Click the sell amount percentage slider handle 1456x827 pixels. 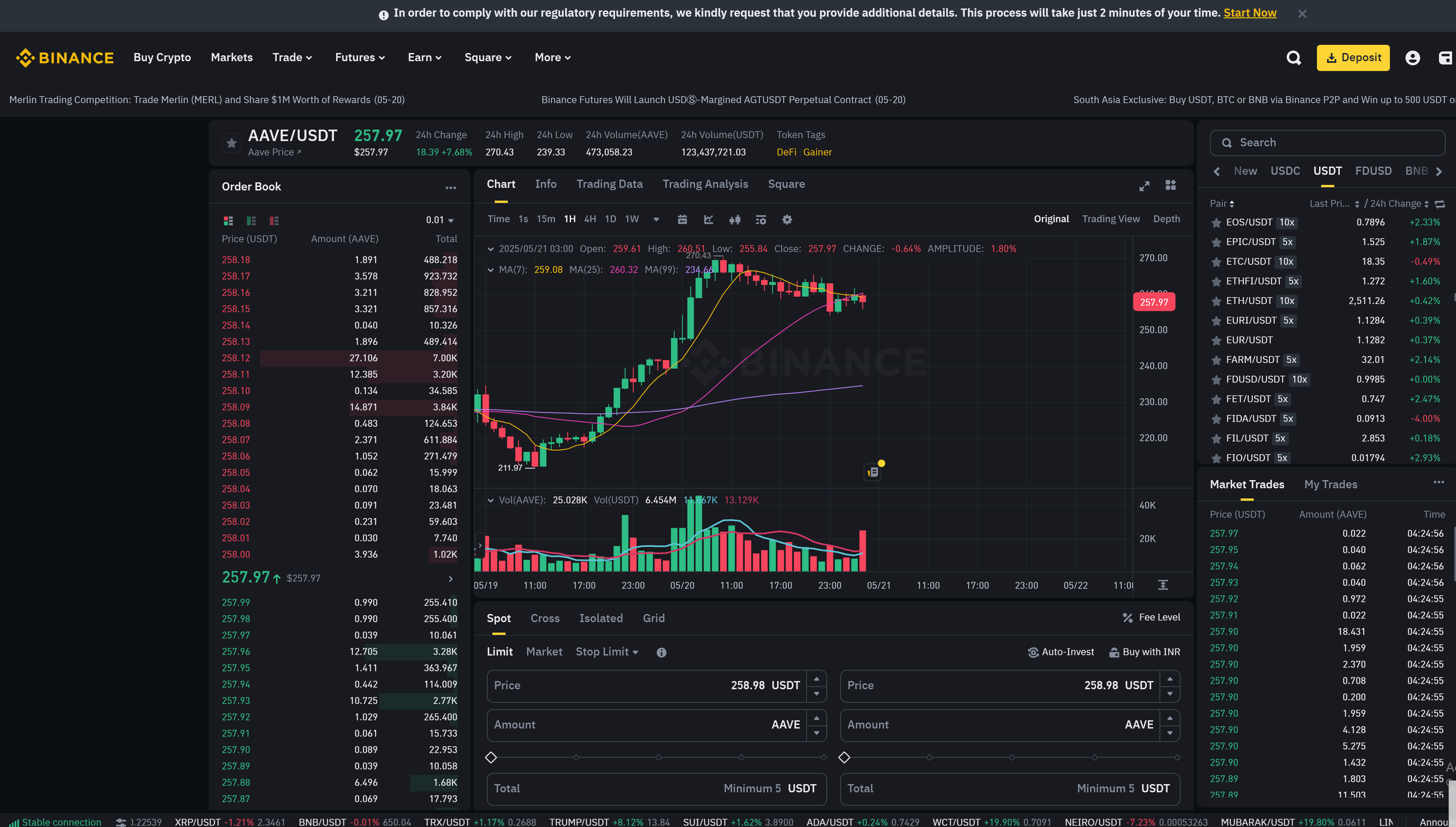[x=844, y=758]
